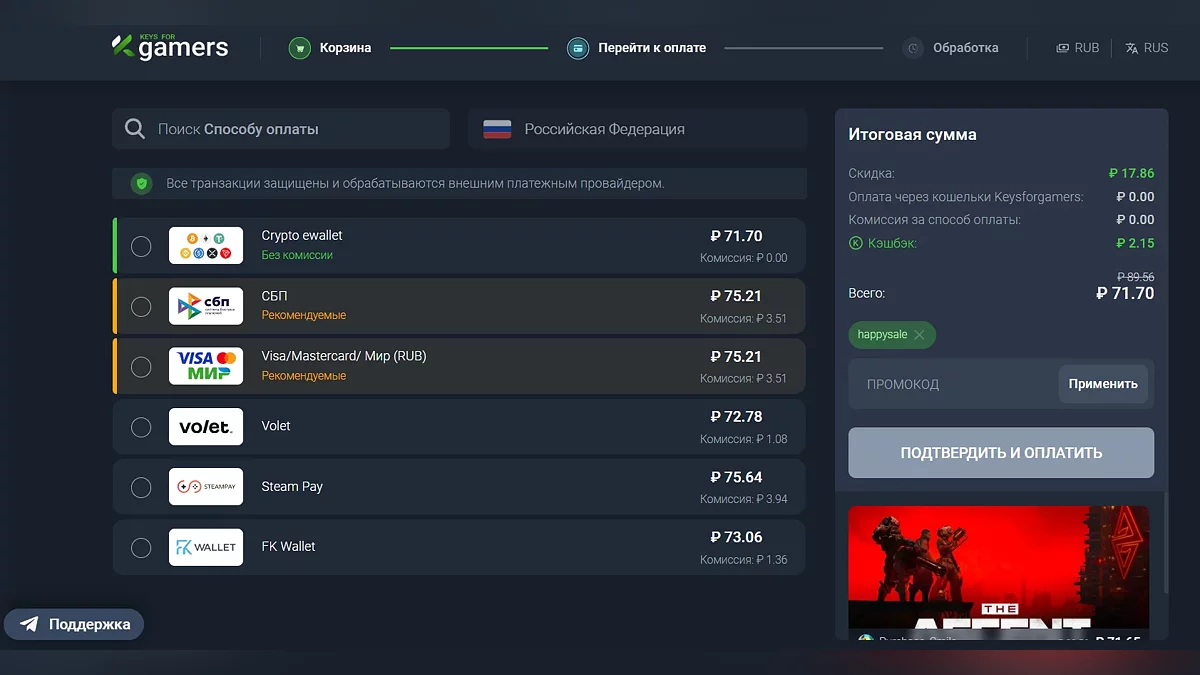Go to the Перейти к оплате step

click(x=636, y=48)
